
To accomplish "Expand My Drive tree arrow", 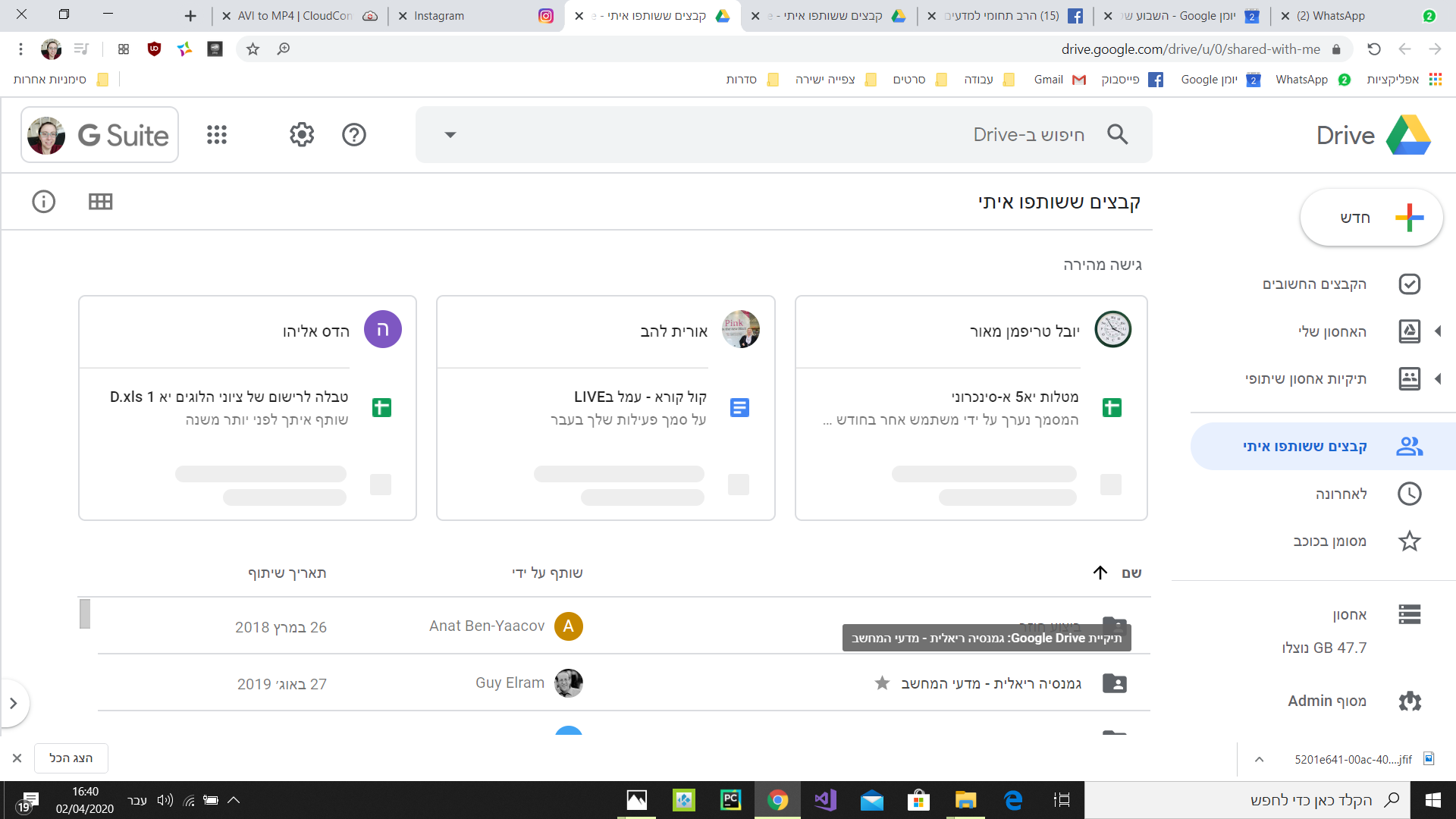I will pyautogui.click(x=1438, y=331).
